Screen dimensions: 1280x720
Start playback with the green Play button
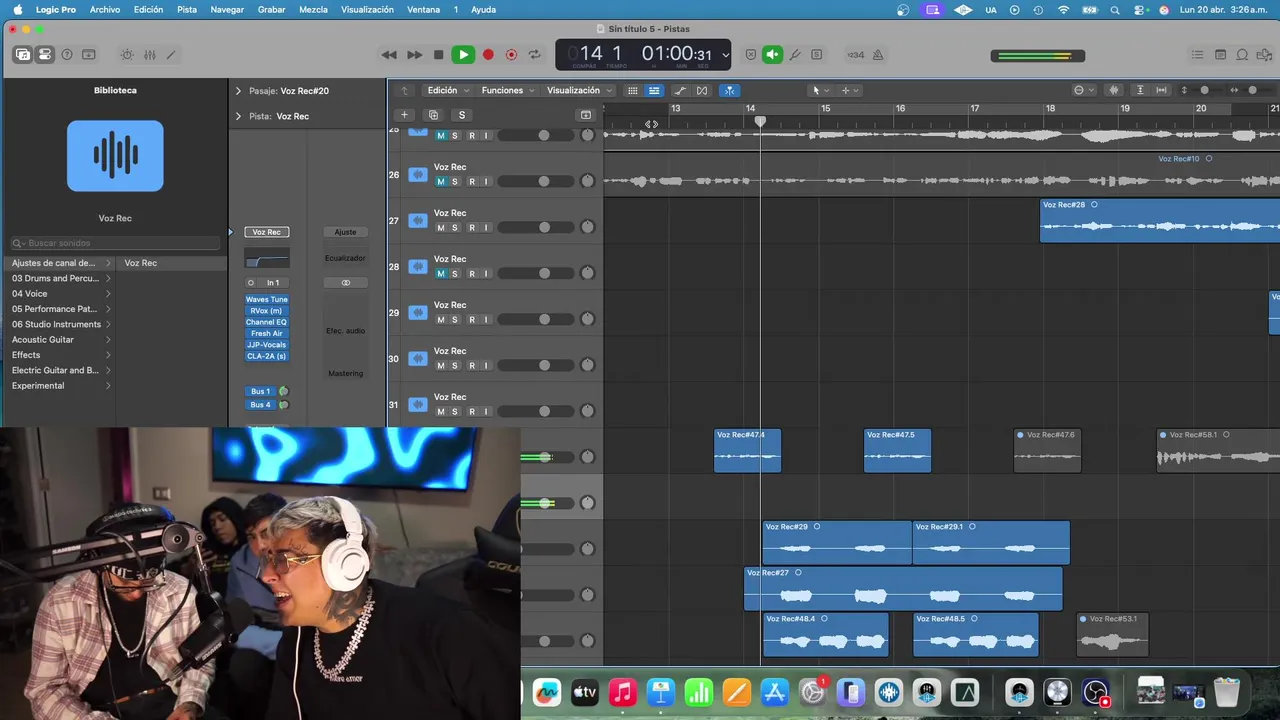point(462,55)
